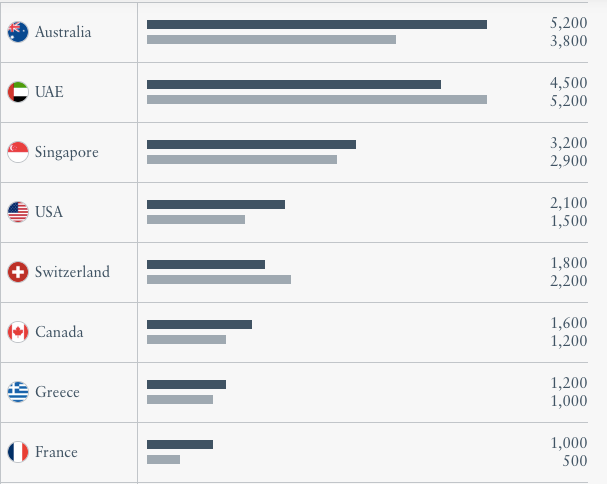Image resolution: width=607 pixels, height=484 pixels.
Task: Select the Switzerland country label
Action: (72, 272)
